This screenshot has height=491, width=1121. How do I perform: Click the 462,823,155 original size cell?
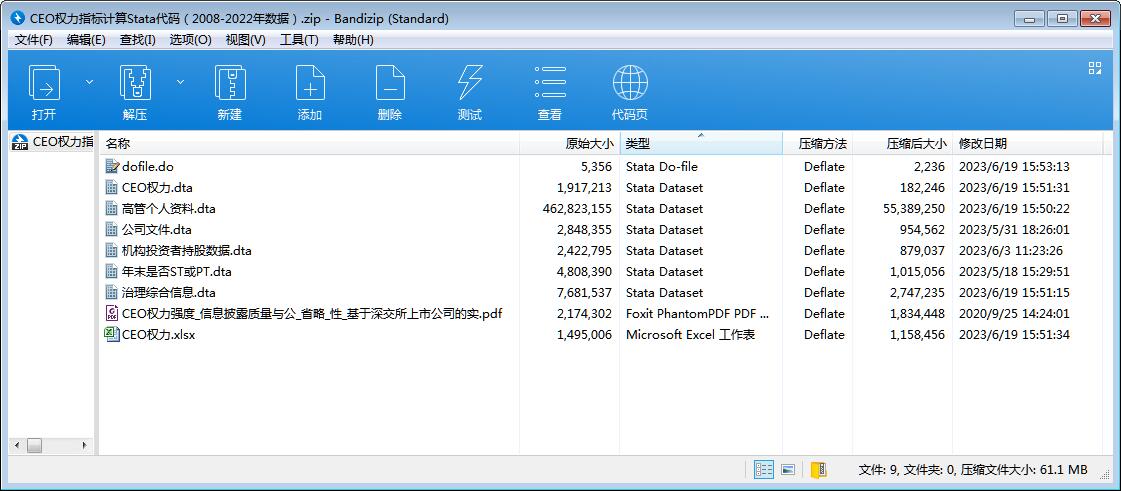(x=577, y=209)
